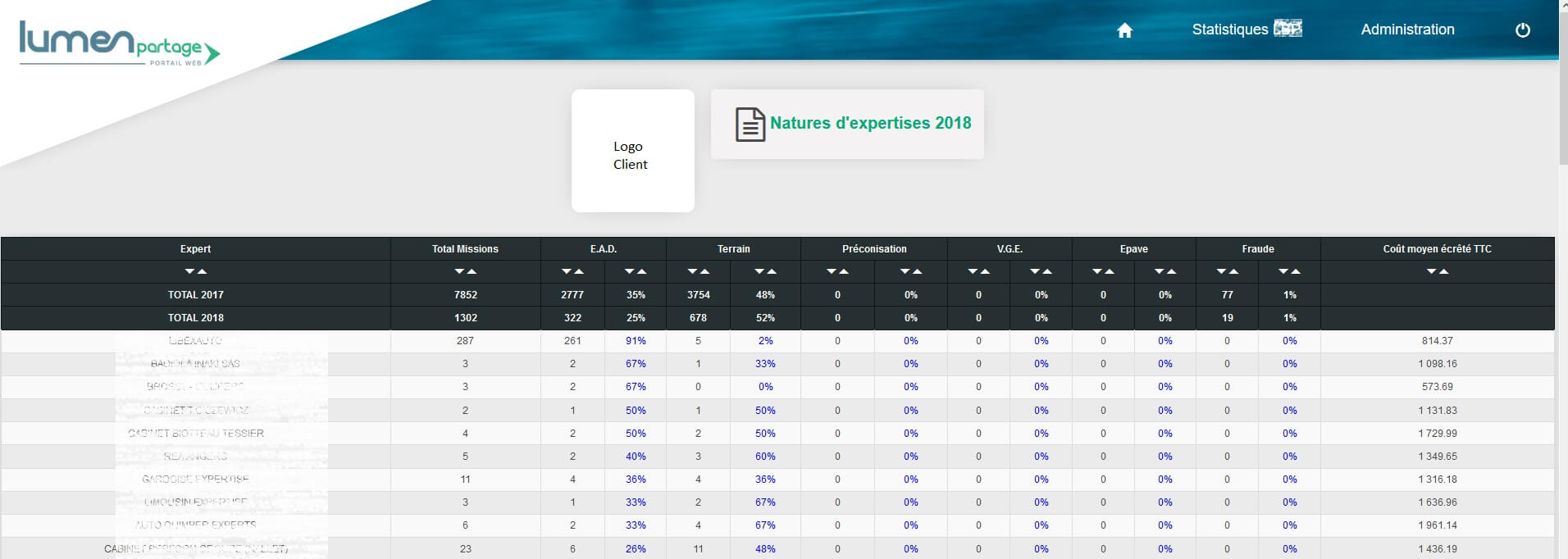Click the Lumen Partage portal logo

[x=120, y=43]
